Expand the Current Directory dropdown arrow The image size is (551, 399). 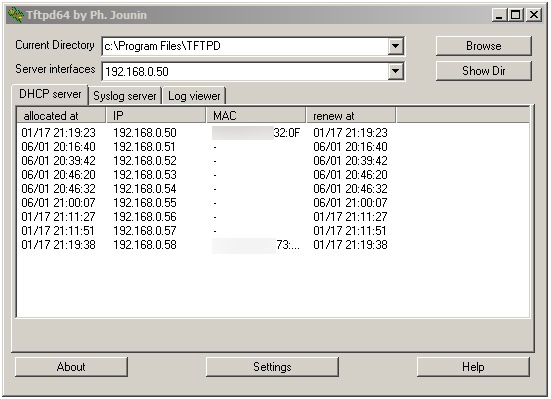point(395,46)
